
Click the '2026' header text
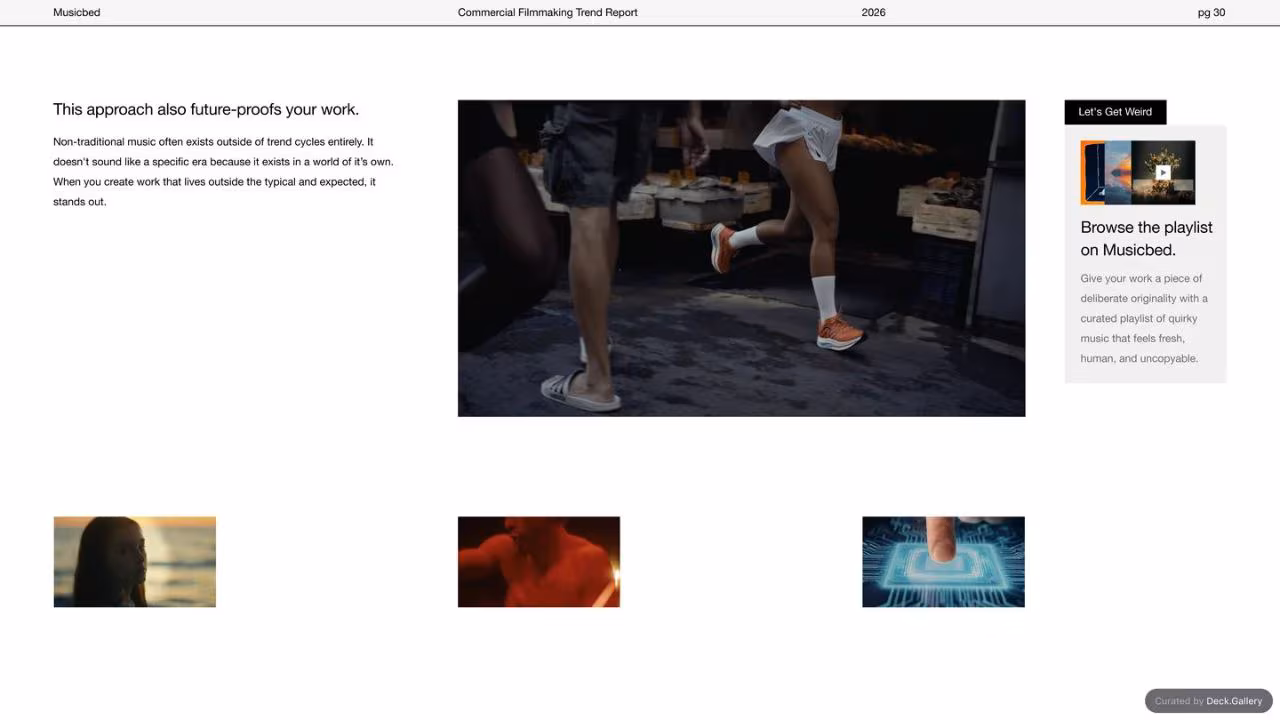tap(873, 13)
